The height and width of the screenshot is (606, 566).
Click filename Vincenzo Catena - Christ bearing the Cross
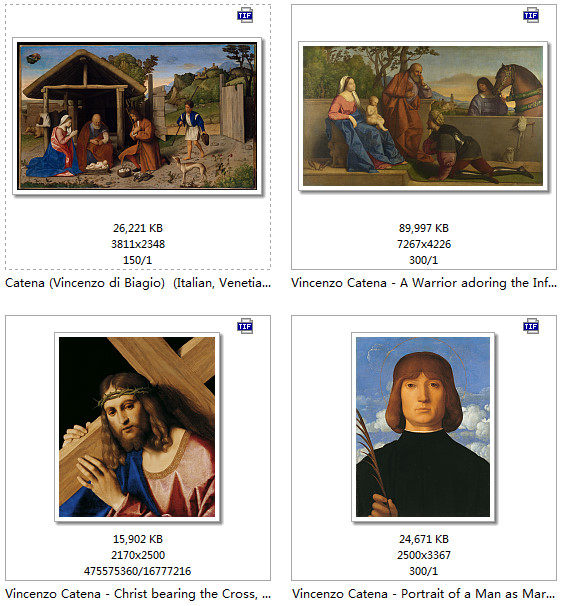click(138, 594)
